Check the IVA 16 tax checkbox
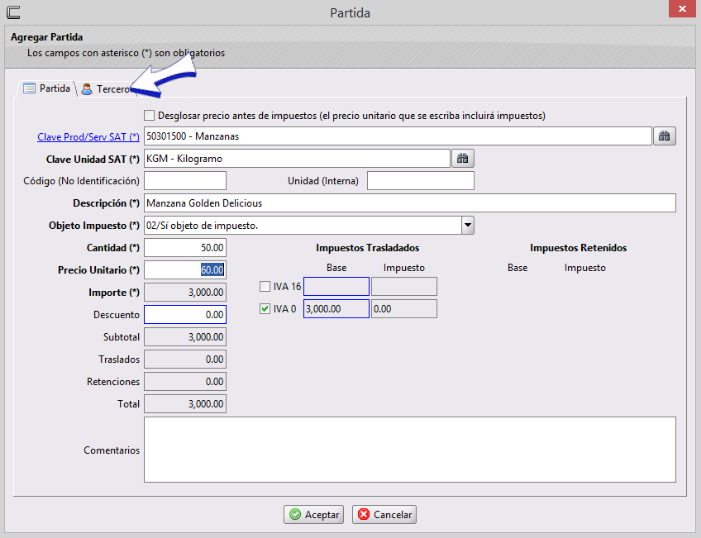The image size is (701, 538). tap(265, 286)
